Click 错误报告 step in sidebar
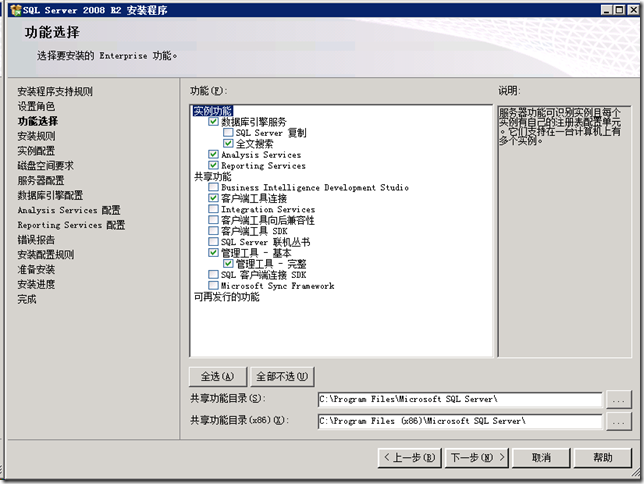 click(36, 240)
